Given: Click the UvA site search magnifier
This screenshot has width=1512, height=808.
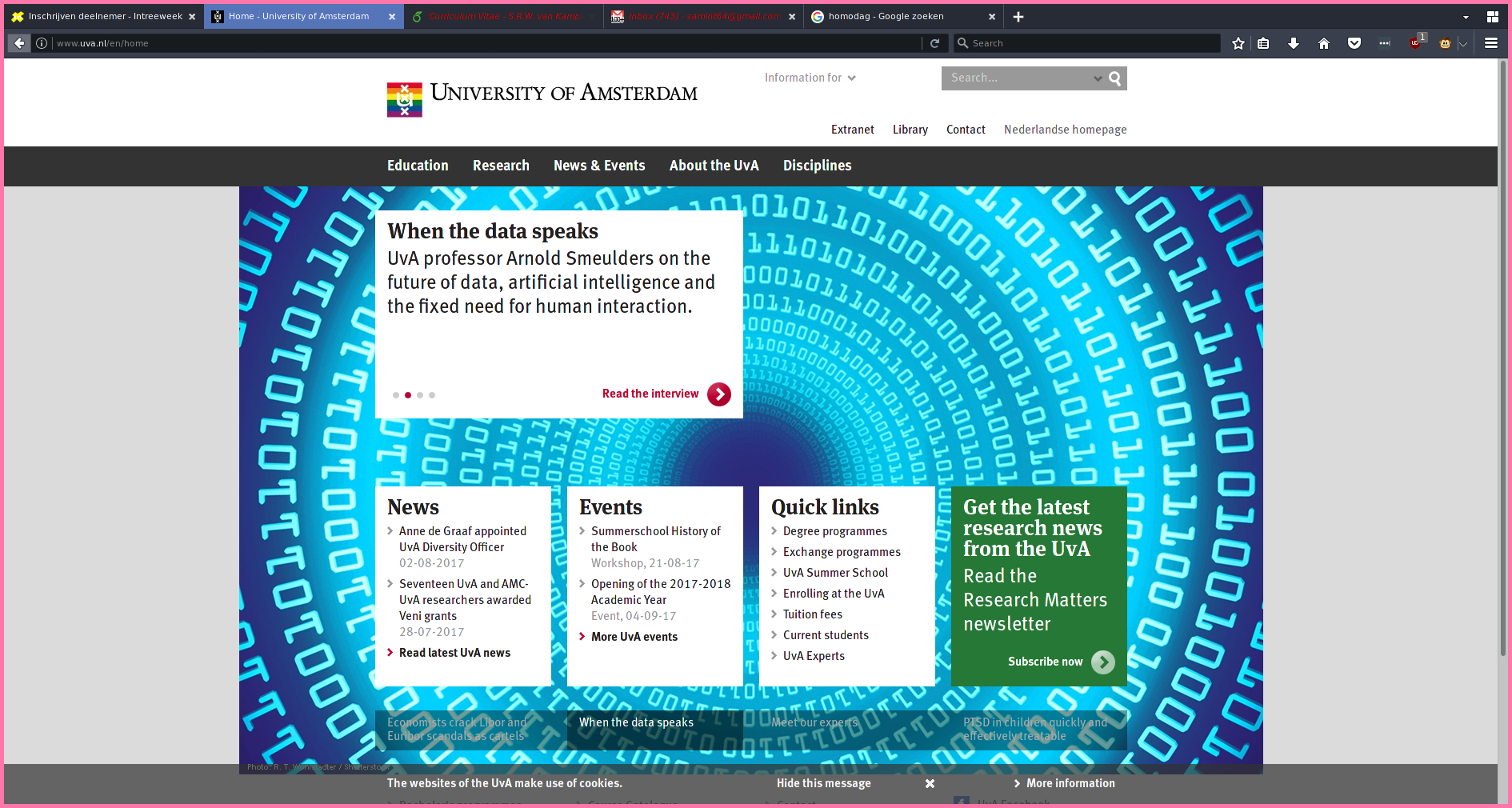Looking at the screenshot, I should pos(1115,78).
